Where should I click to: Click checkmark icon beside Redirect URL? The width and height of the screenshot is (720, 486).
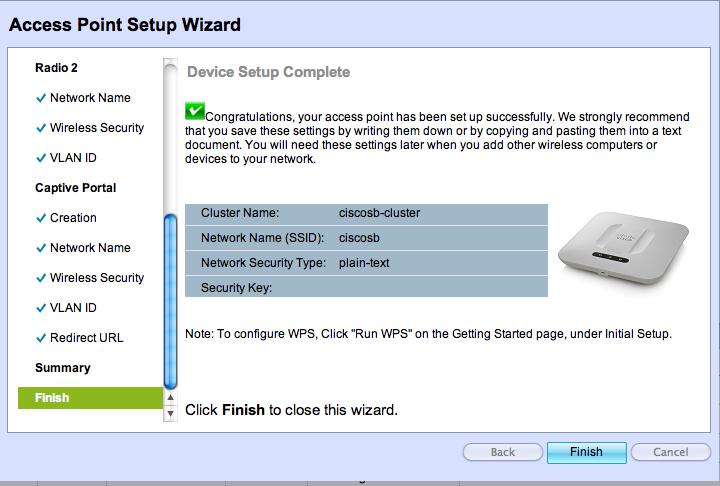(41, 339)
